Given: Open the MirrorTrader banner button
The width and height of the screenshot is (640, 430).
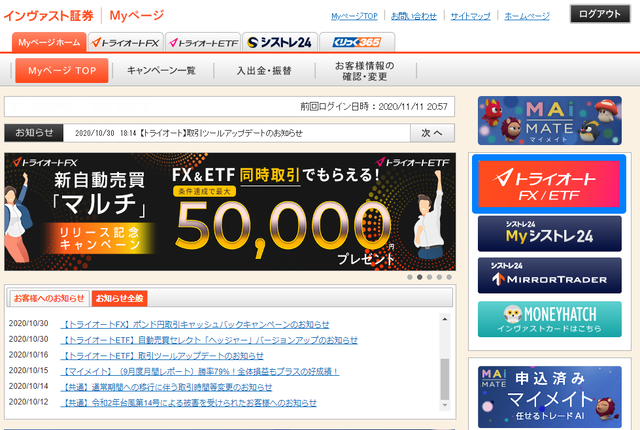Looking at the screenshot, I should (x=549, y=275).
